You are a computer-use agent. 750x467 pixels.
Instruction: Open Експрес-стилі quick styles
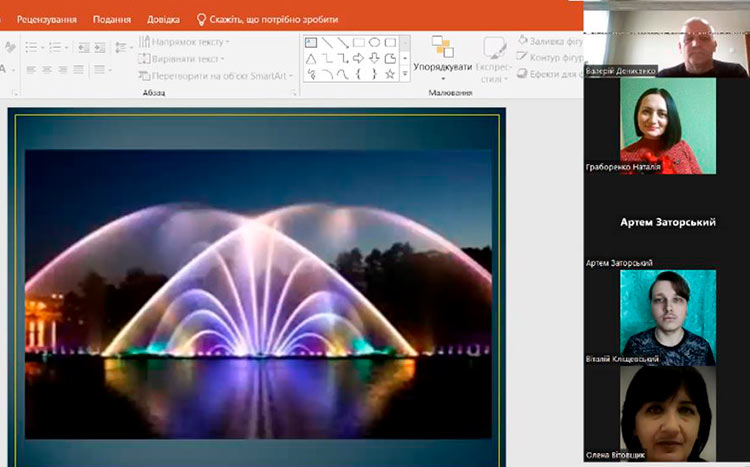click(494, 56)
